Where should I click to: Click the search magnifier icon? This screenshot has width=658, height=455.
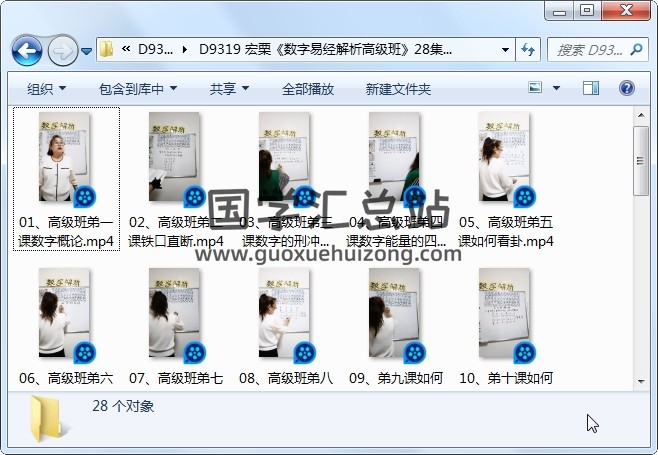click(638, 49)
